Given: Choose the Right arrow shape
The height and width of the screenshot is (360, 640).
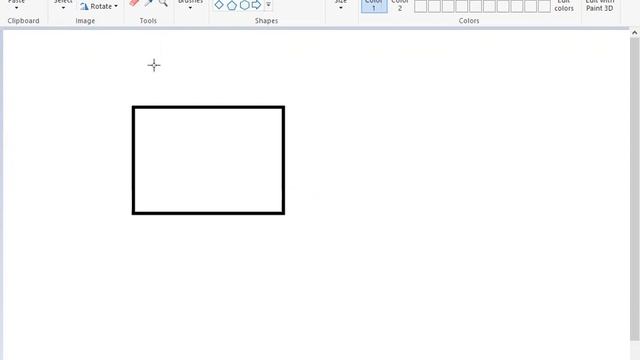Looking at the screenshot, I should 256,5.
